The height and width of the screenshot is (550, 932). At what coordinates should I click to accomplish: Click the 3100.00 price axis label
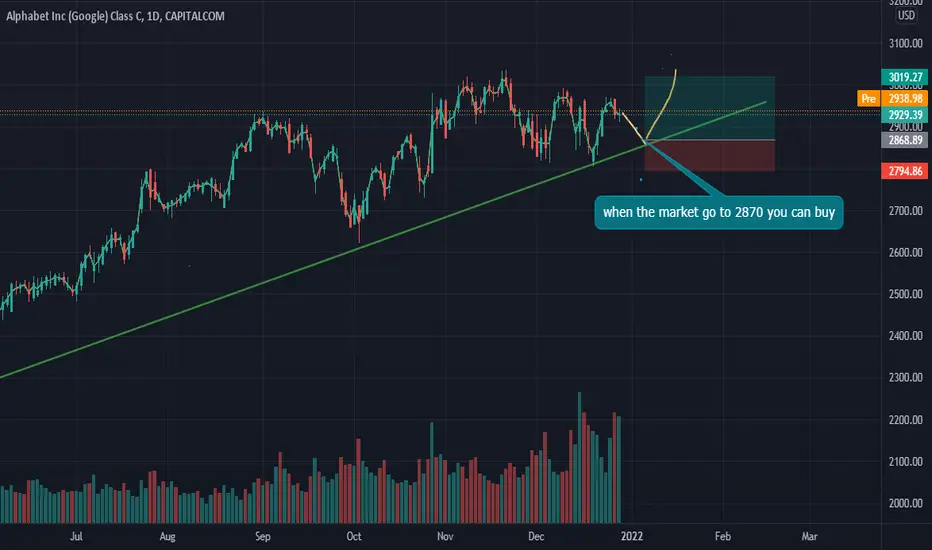click(x=905, y=43)
